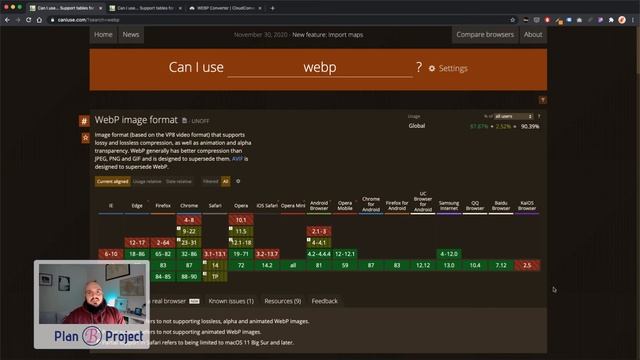Click the iOS Safari 3.2-13.7 cell
Viewport: 640px width, 360px height.
click(267, 254)
